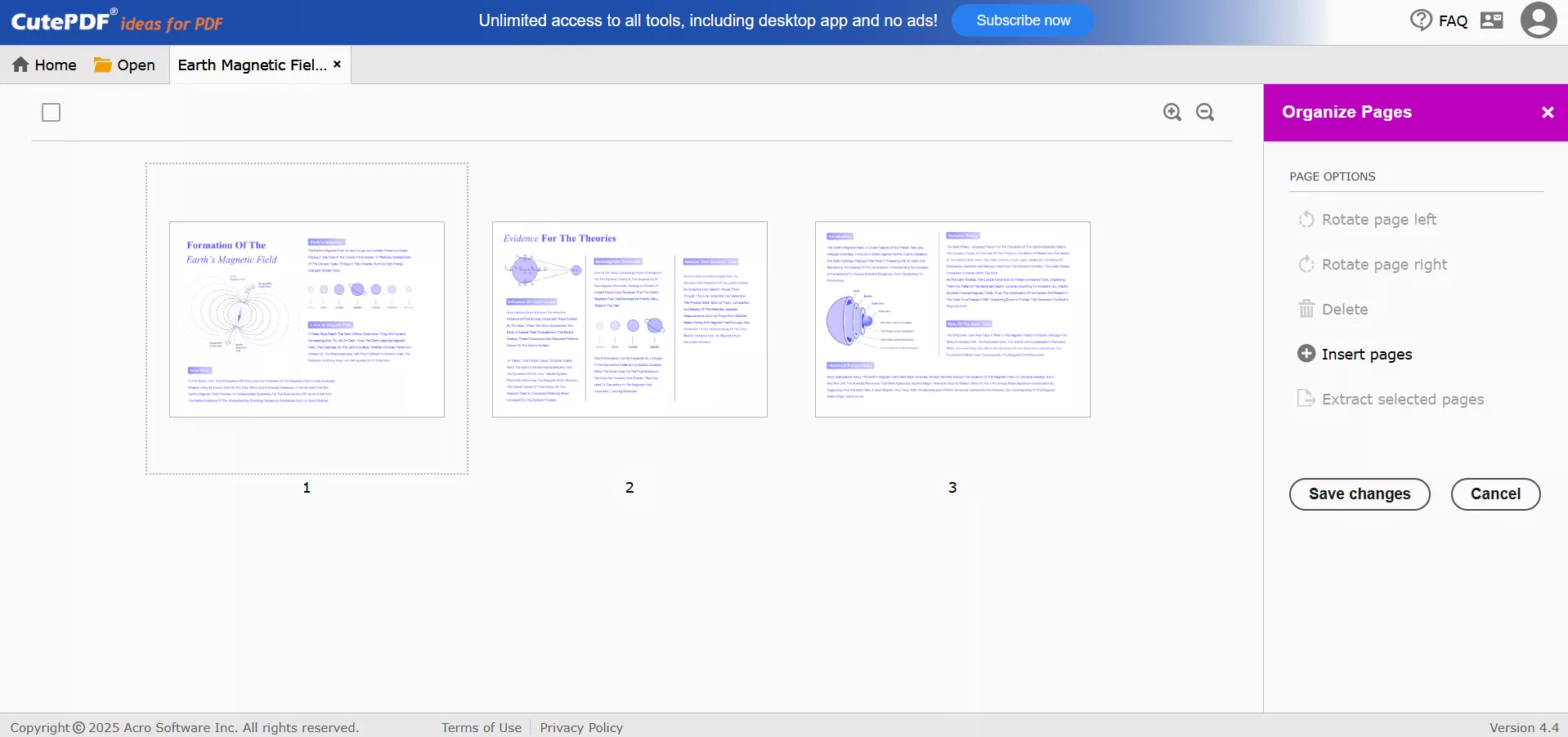Click the Save changes button

click(x=1359, y=494)
